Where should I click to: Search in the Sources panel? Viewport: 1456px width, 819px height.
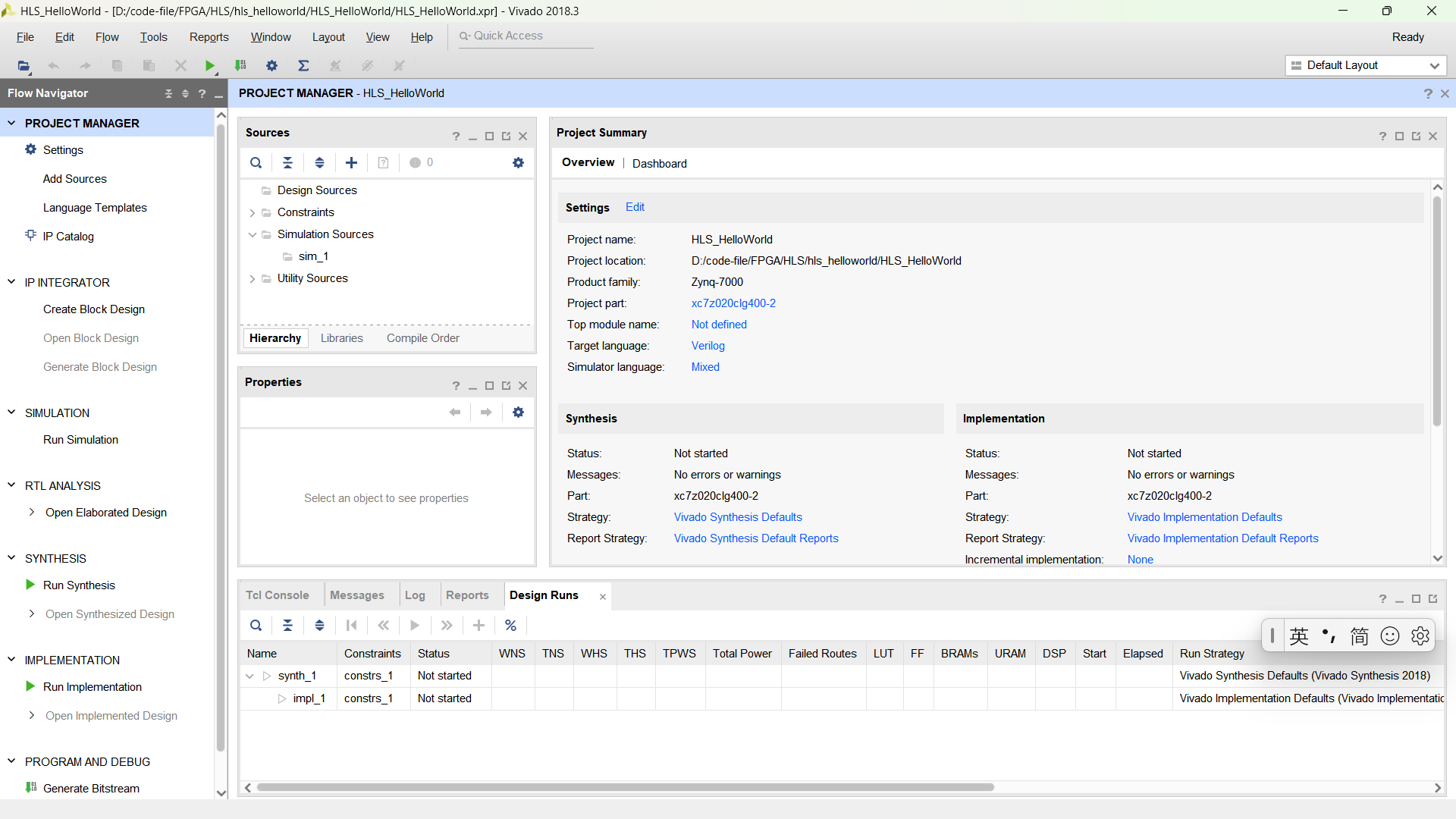[x=256, y=162]
